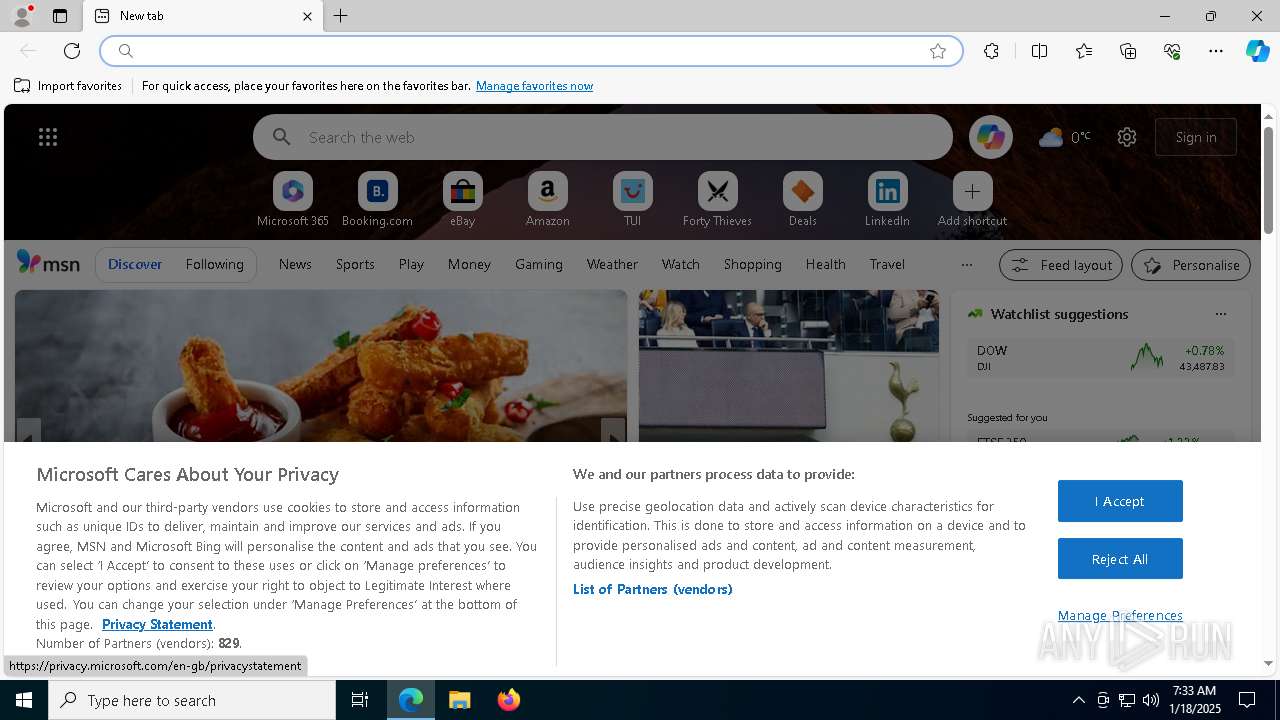This screenshot has height=720, width=1280.
Task: Open LinkedIn shortcut
Action: (x=887, y=200)
